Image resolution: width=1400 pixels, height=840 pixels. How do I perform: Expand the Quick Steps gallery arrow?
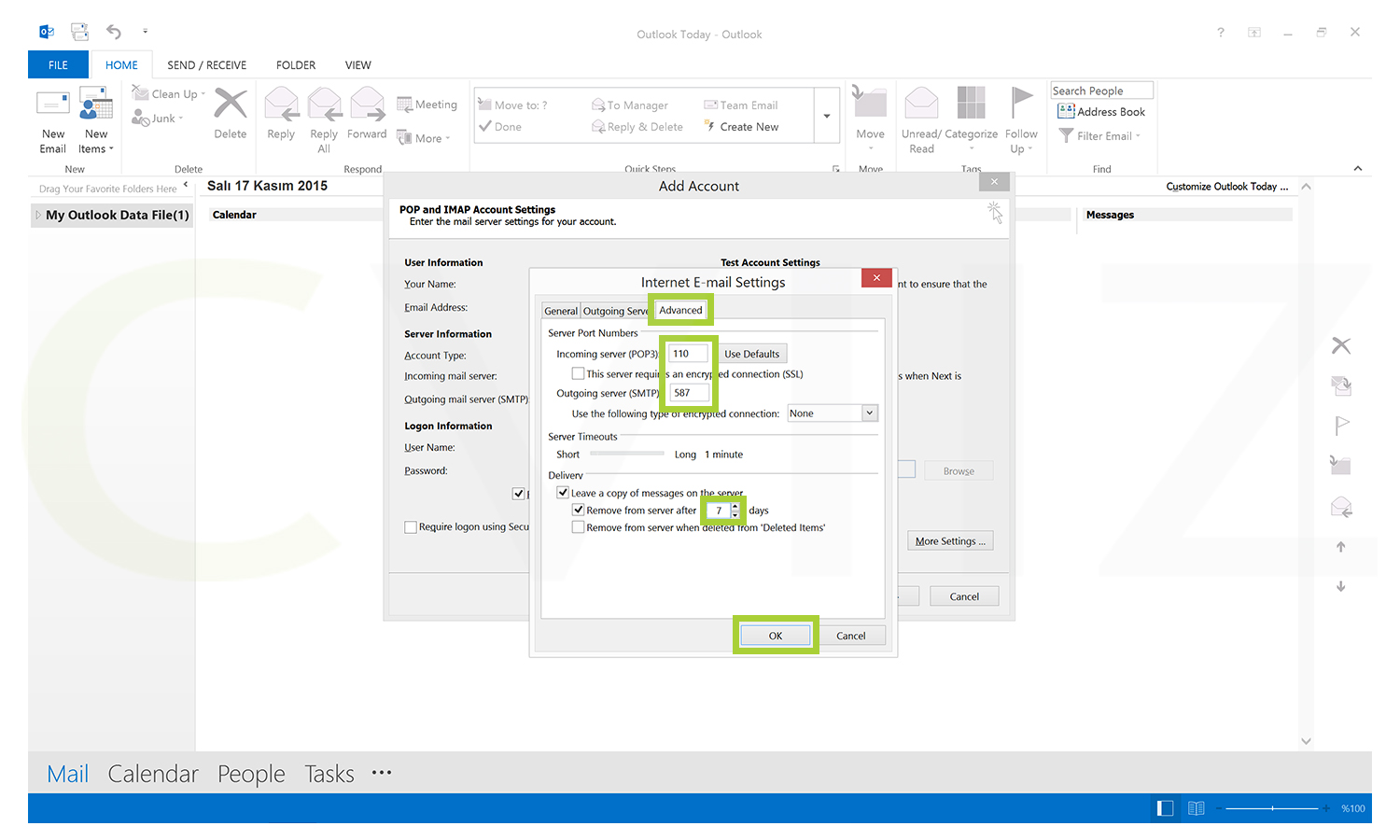point(826,116)
